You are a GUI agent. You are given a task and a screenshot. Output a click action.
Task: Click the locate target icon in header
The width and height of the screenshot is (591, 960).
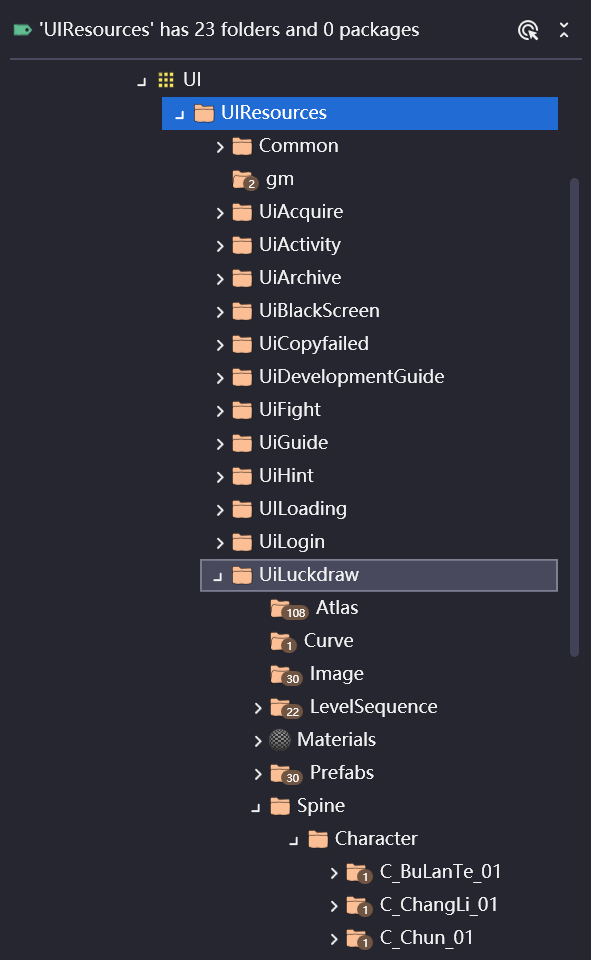(x=528, y=30)
